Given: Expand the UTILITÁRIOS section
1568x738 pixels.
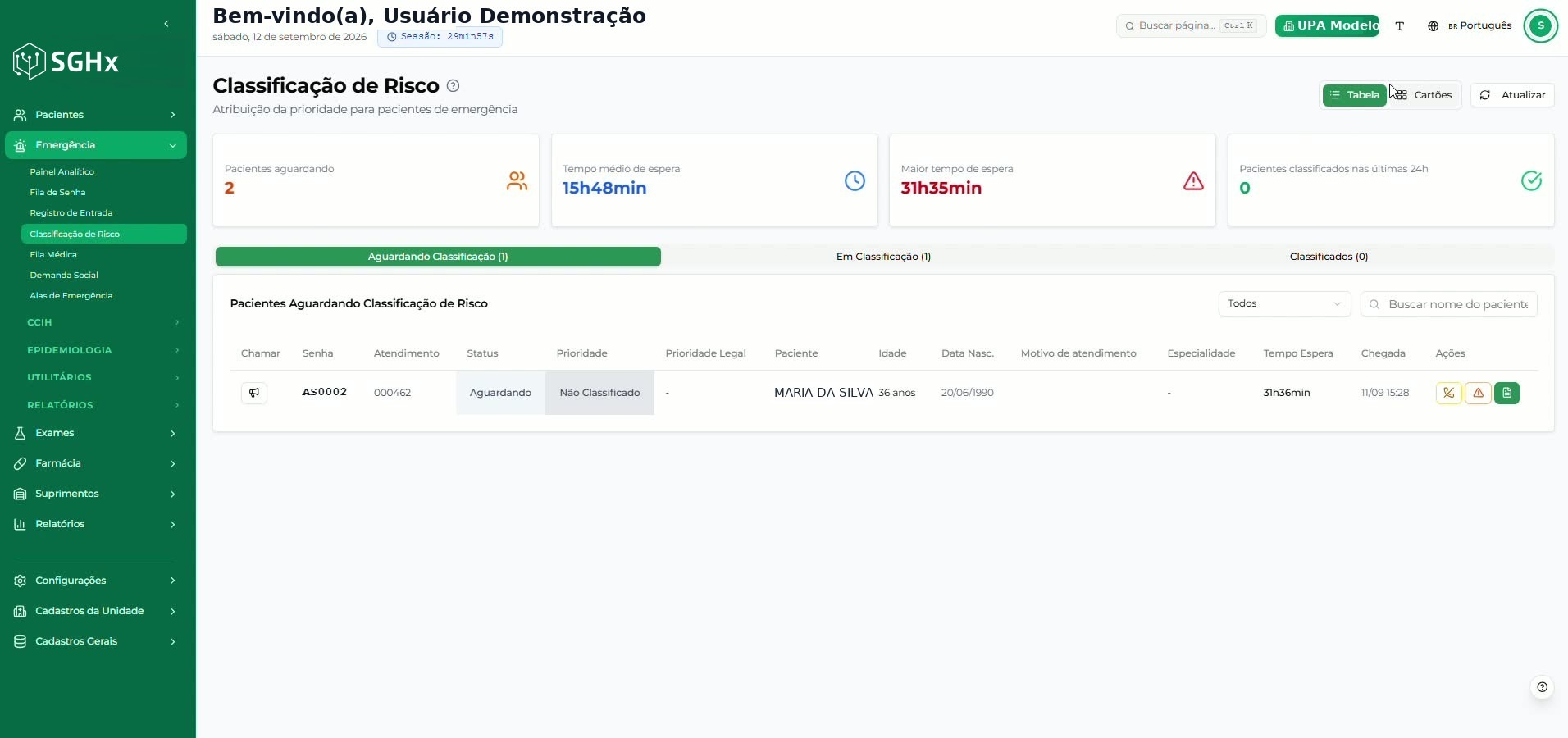Looking at the screenshot, I should point(102,377).
